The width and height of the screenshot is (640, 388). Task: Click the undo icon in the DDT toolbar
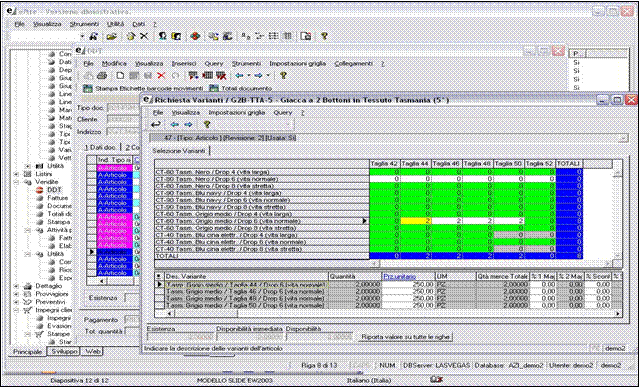[x=175, y=75]
